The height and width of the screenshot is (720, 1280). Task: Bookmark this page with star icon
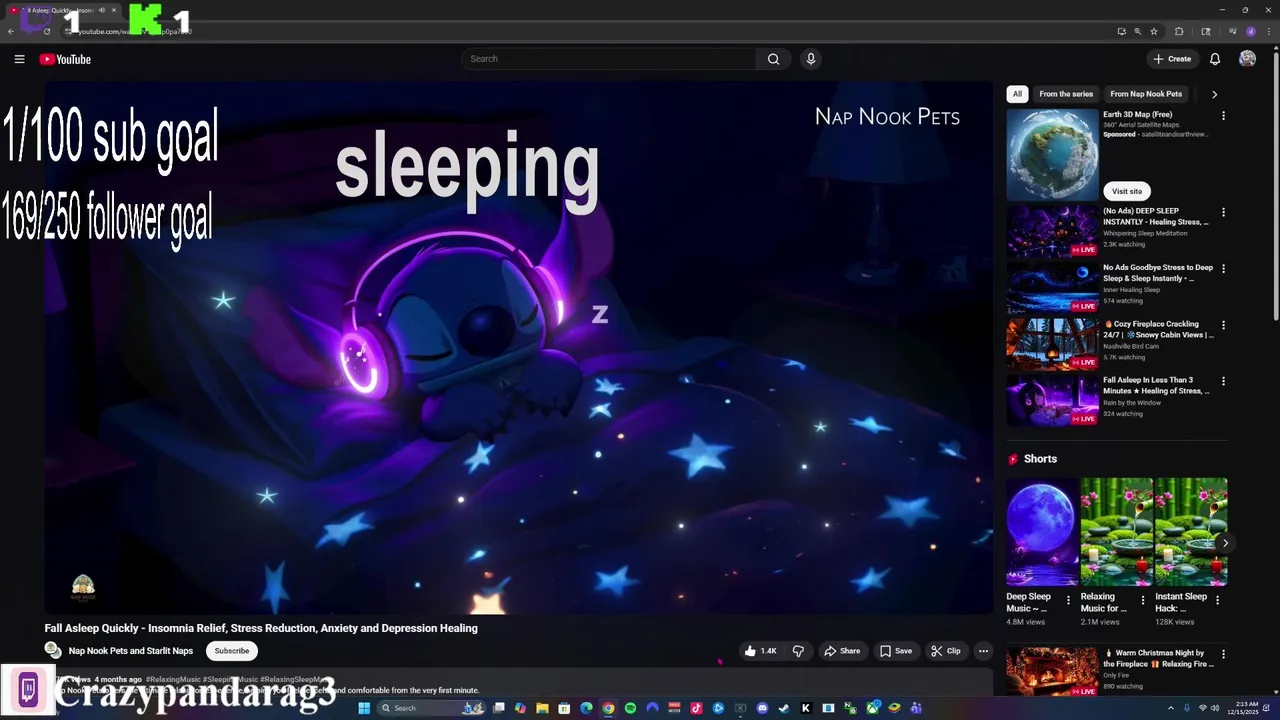[x=1154, y=31]
